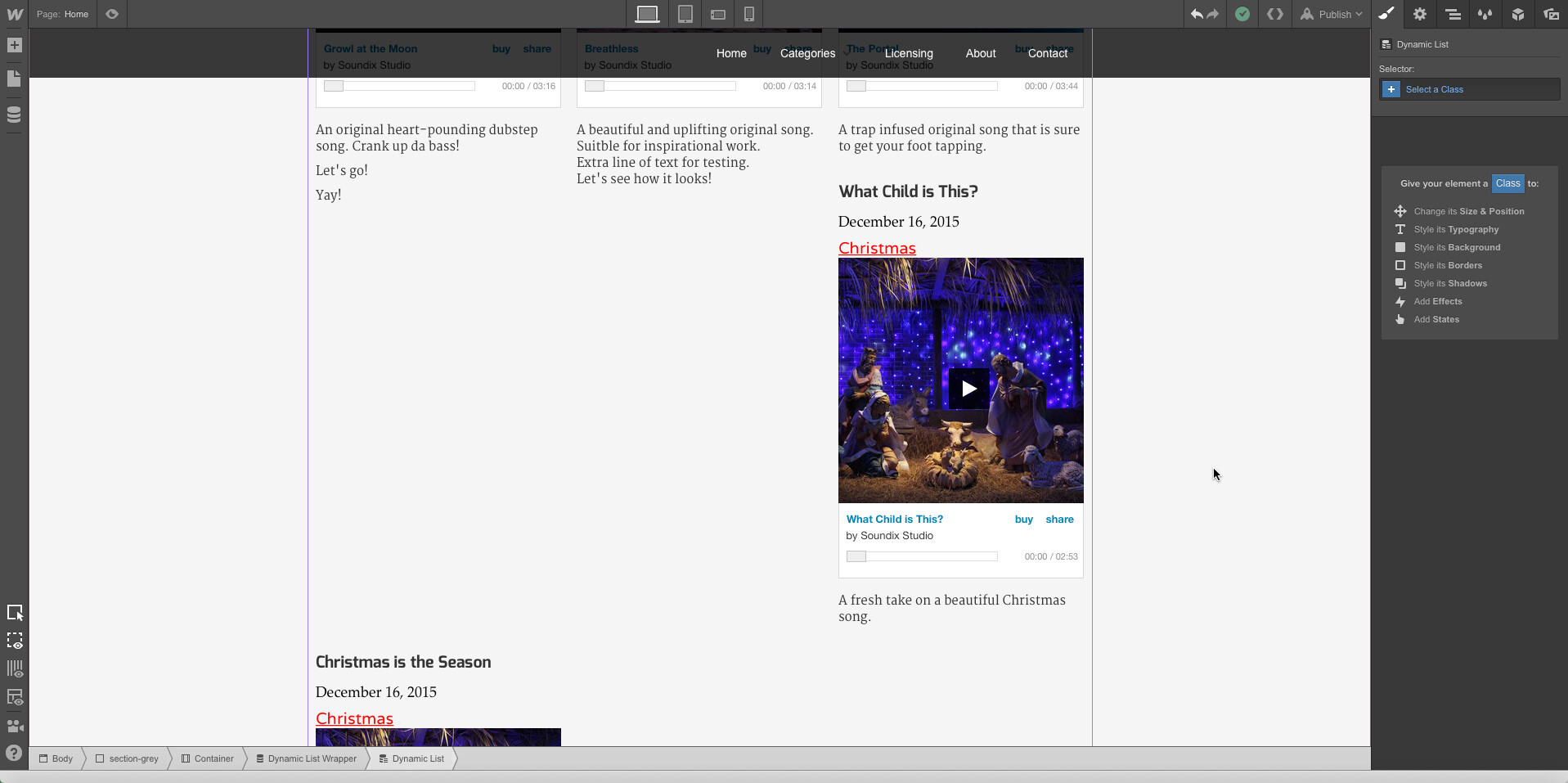Open the export code icon
This screenshot has height=783, width=1568.
1275,14
